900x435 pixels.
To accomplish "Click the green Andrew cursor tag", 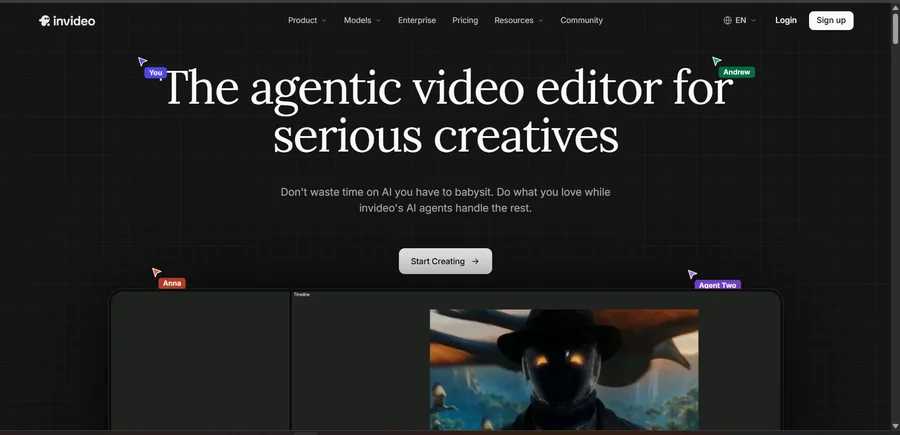I will (736, 72).
